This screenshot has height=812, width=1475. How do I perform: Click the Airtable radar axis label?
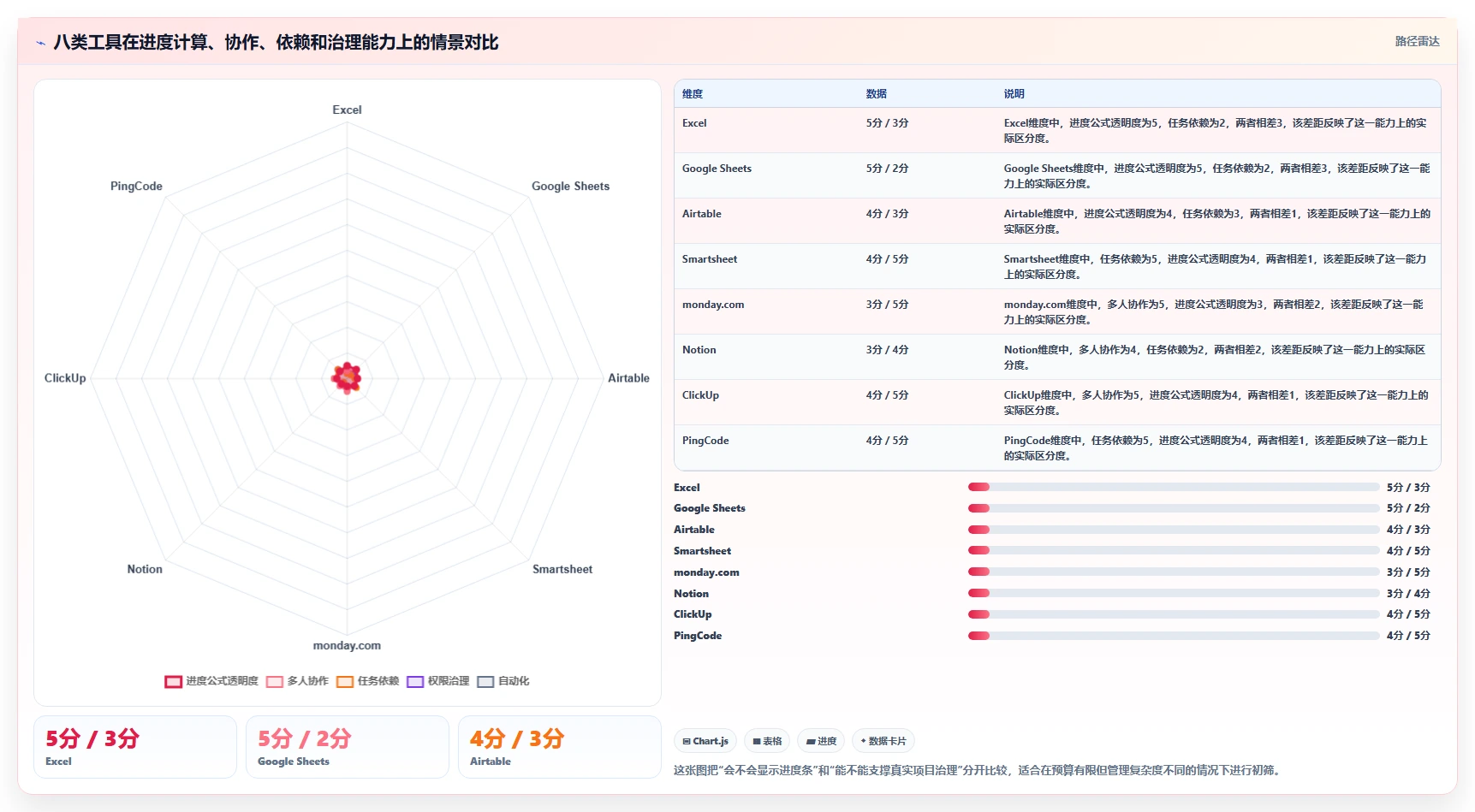coord(628,377)
